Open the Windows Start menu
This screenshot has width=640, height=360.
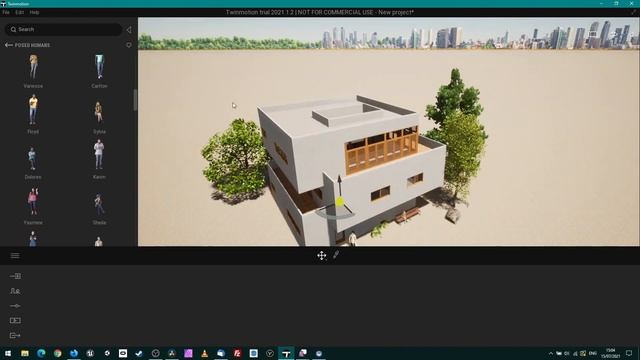8,353
